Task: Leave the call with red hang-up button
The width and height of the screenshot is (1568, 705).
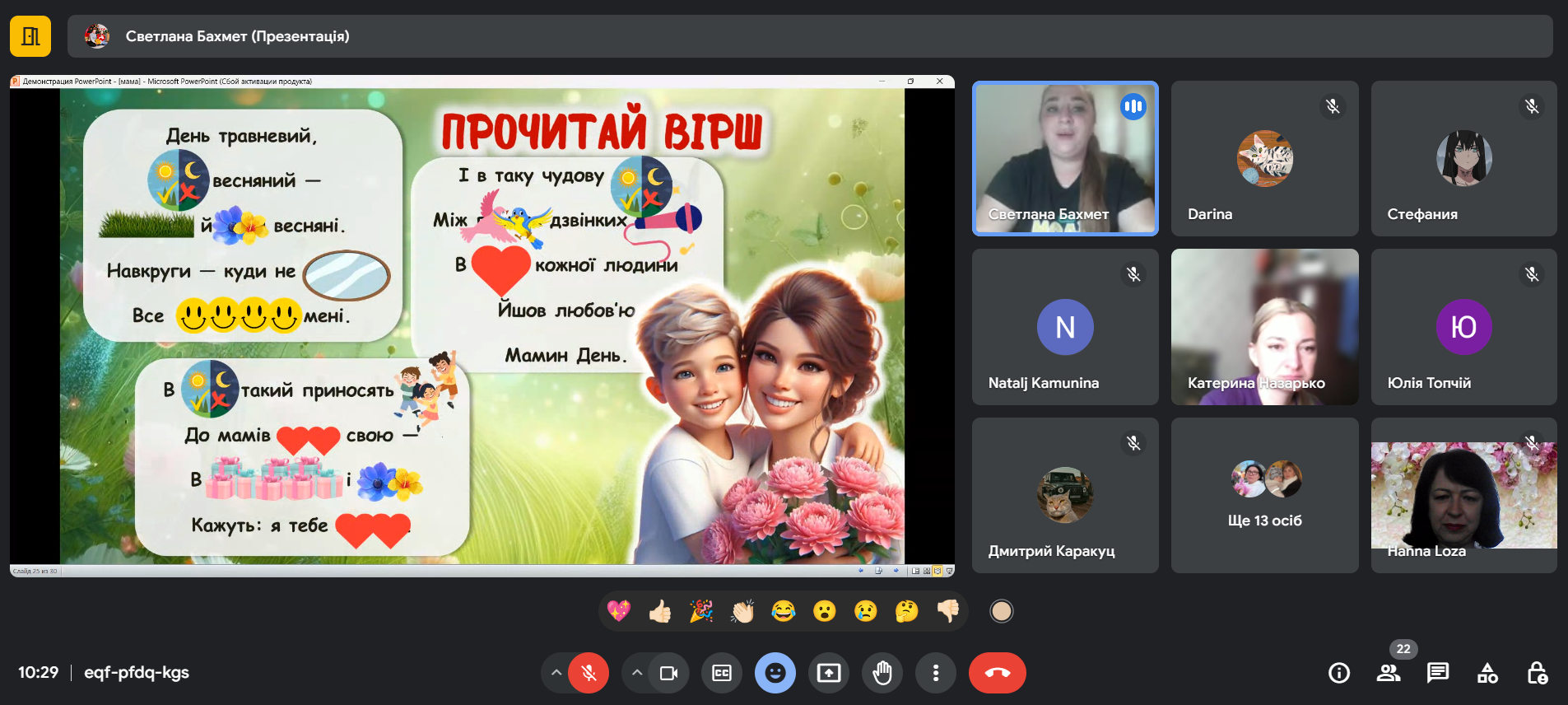Action: [x=997, y=673]
